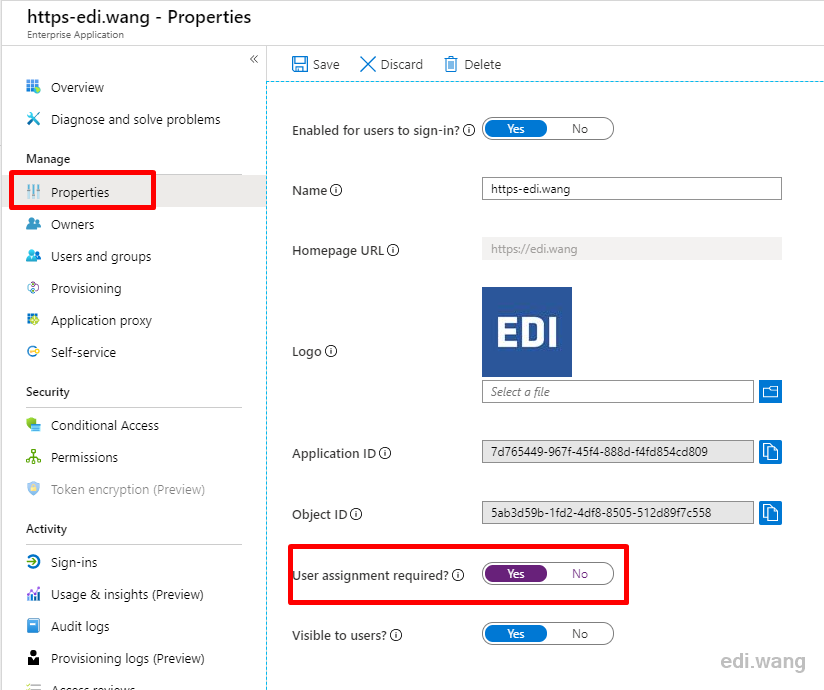Screen dimensions: 824x690
Task: Click the Conditional Access icon
Action: (33, 425)
